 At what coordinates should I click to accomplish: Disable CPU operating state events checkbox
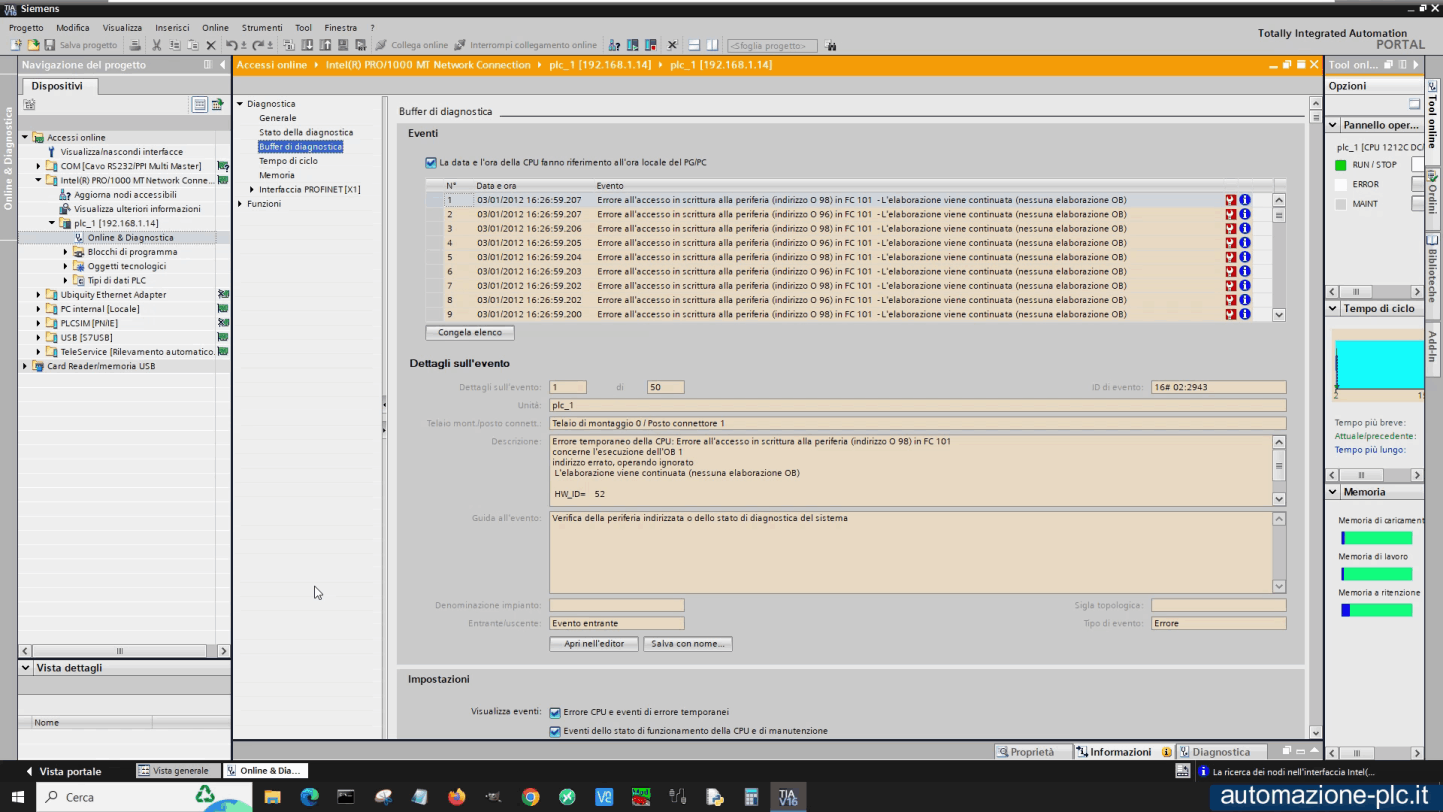555,731
